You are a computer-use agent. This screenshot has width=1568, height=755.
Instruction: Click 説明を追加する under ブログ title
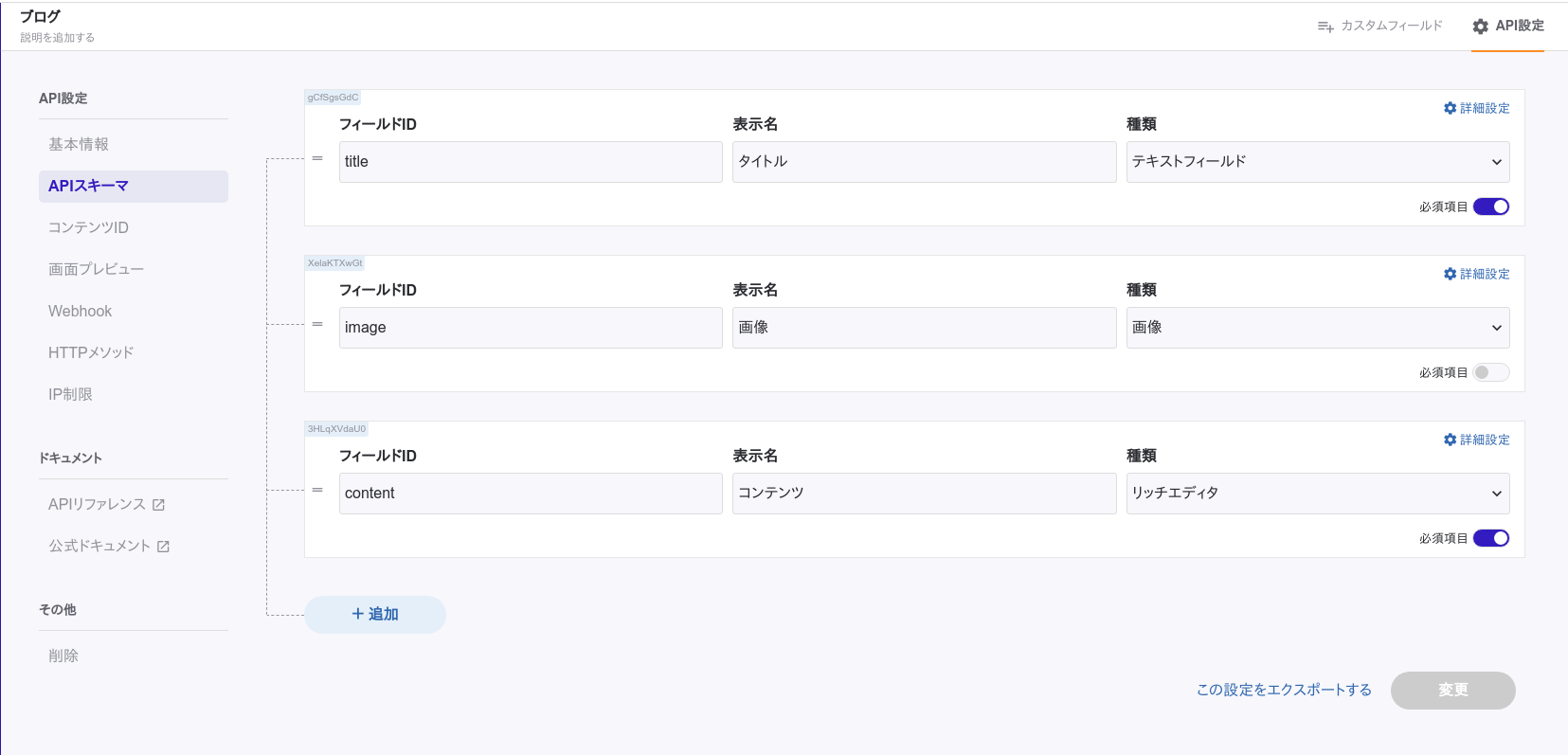58,38
